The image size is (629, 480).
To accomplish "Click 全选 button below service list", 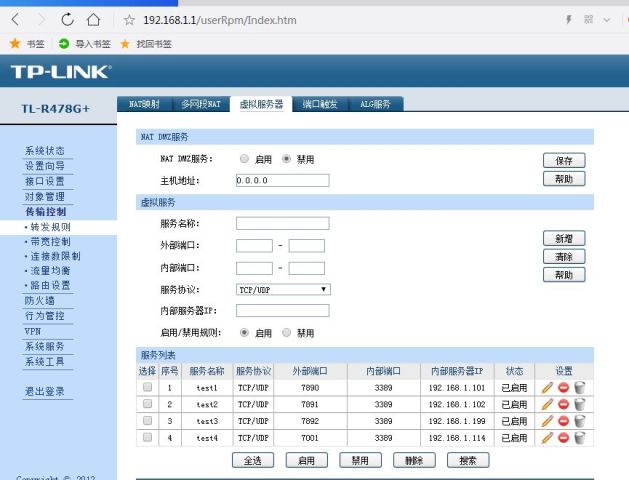I will [x=253, y=460].
